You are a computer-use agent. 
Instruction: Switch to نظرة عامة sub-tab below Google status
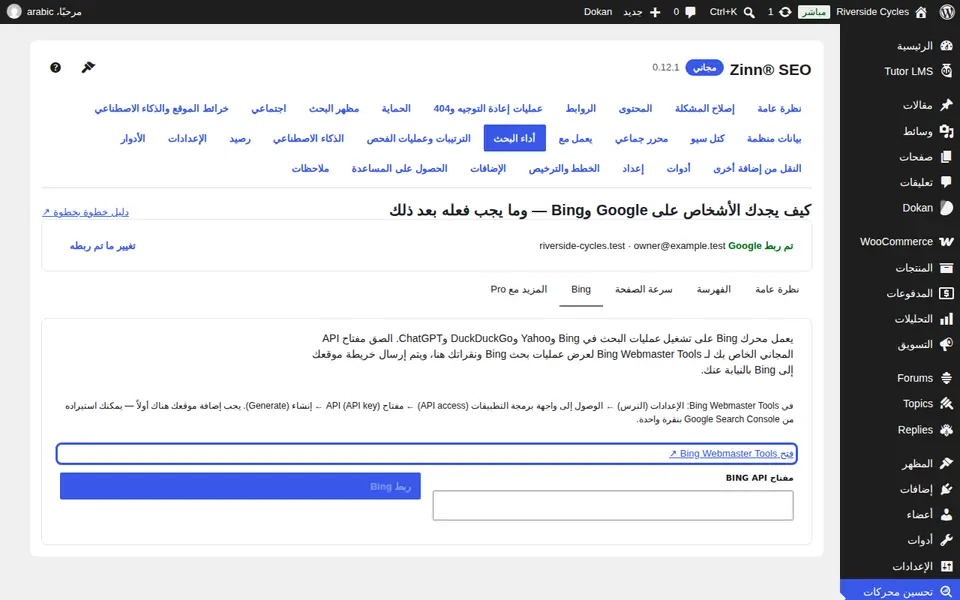point(777,289)
